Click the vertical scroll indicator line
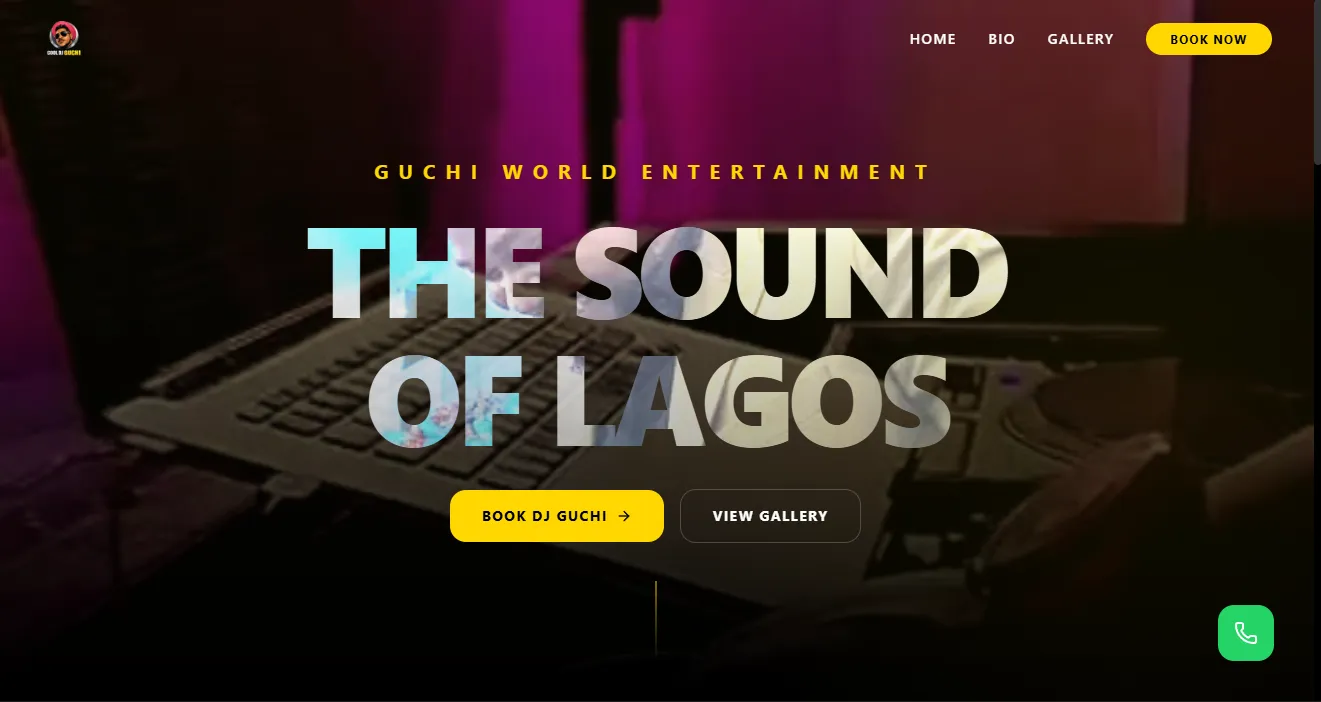The image size is (1321, 702). pos(656,618)
